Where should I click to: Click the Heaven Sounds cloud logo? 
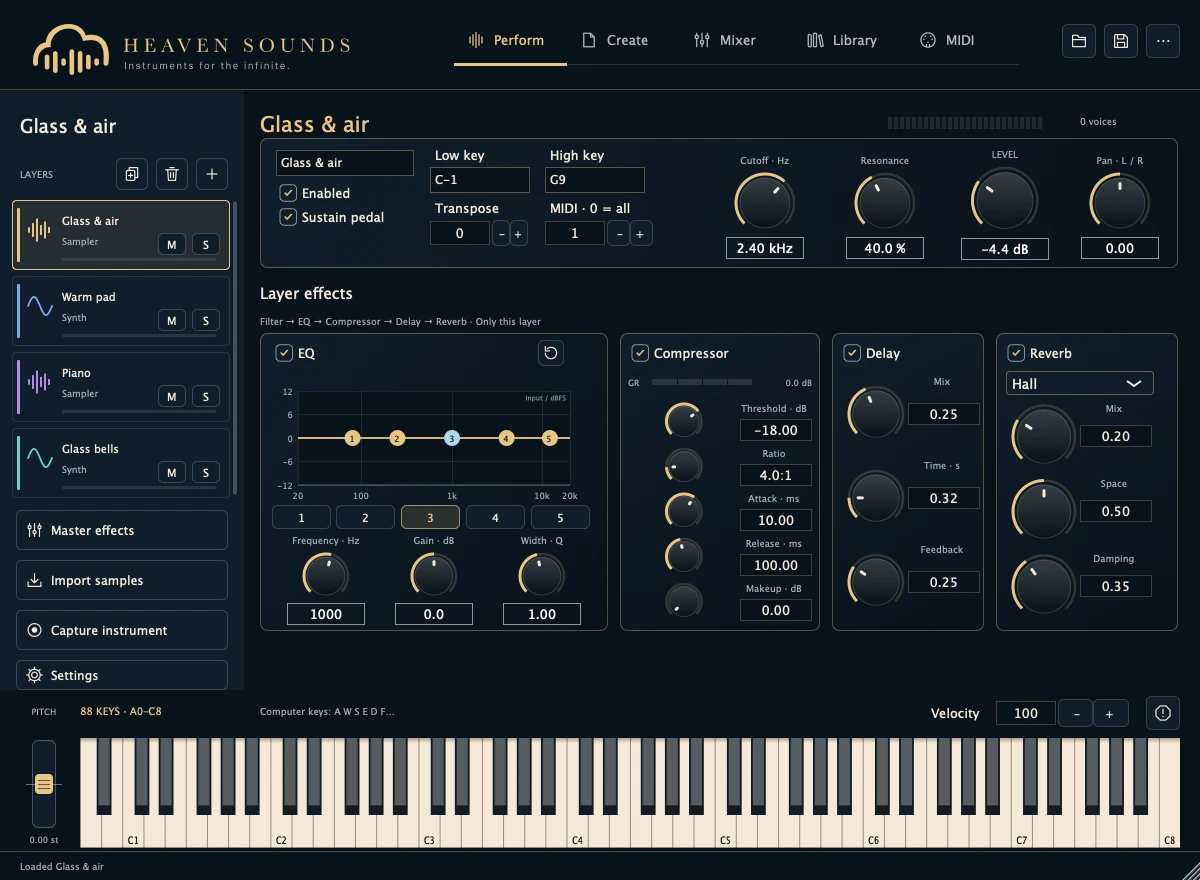(x=70, y=48)
